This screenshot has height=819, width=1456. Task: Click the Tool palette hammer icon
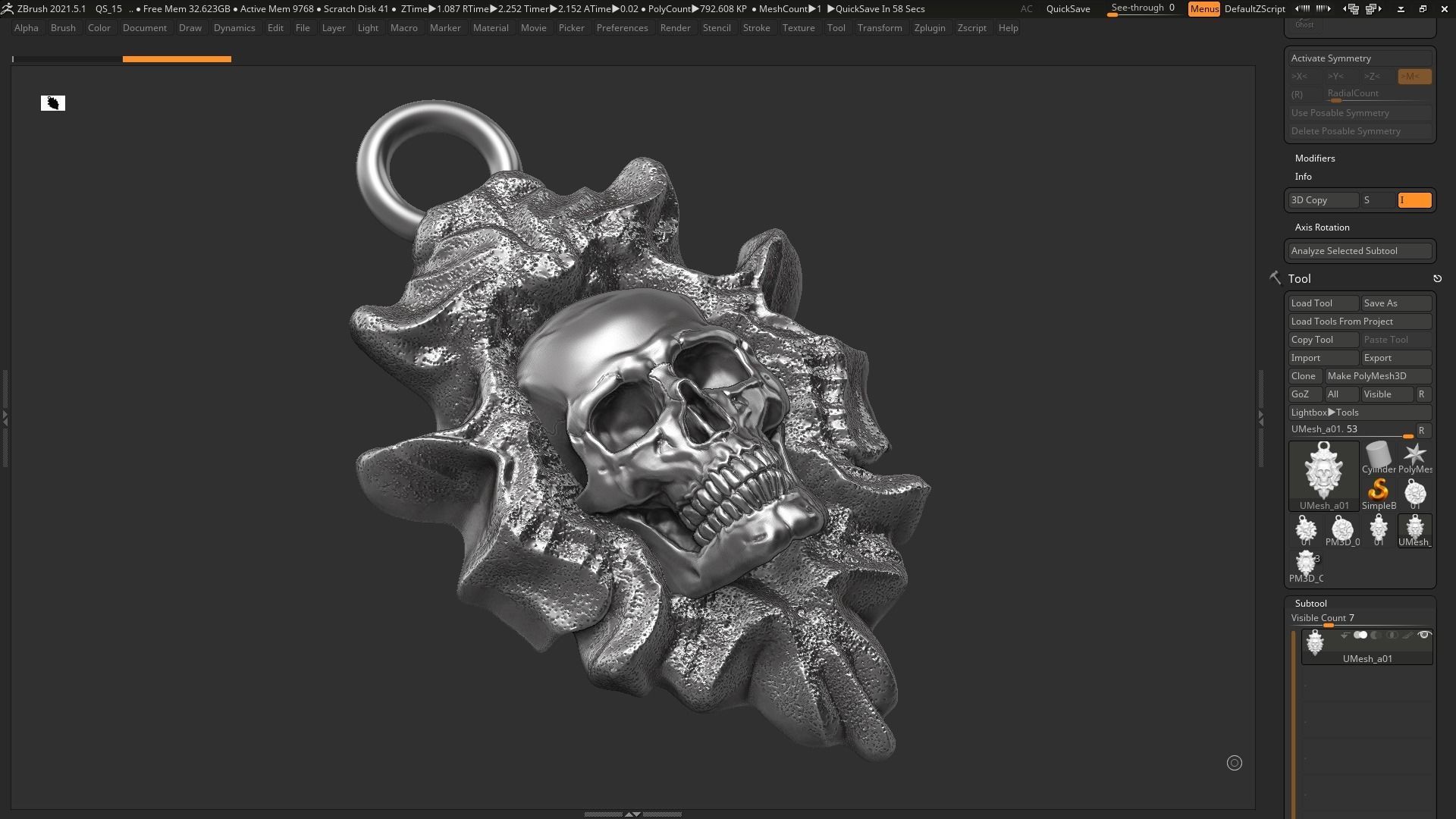click(1275, 278)
